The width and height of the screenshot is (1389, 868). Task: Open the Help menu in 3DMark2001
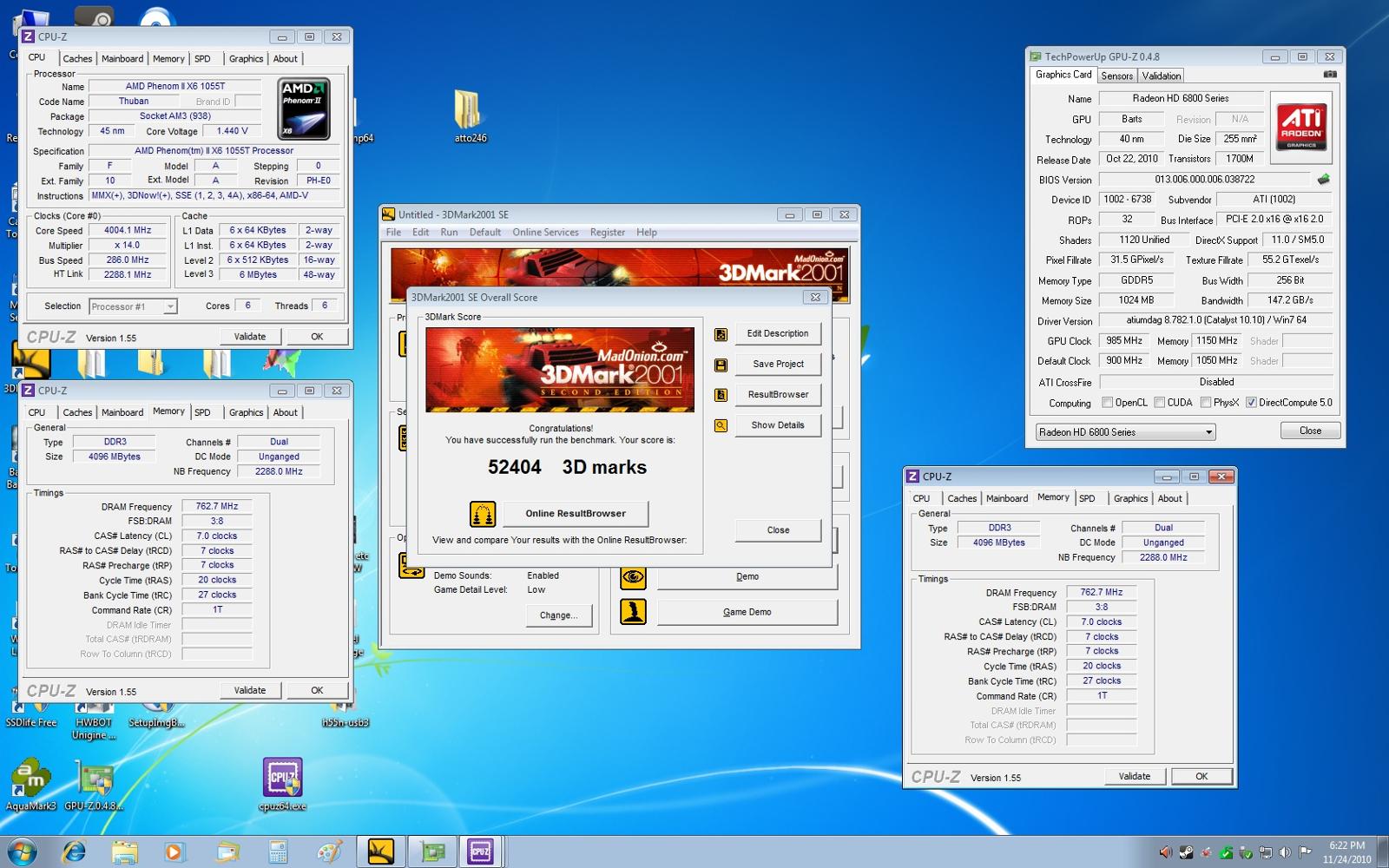click(647, 233)
